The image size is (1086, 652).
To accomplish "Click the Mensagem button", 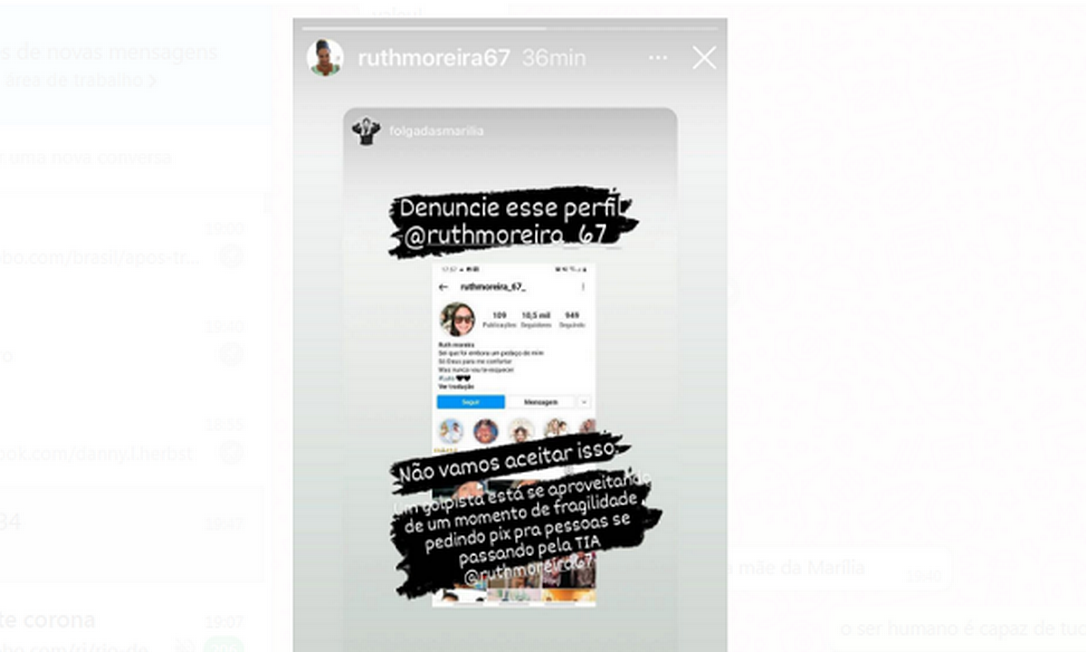I will coord(541,402).
